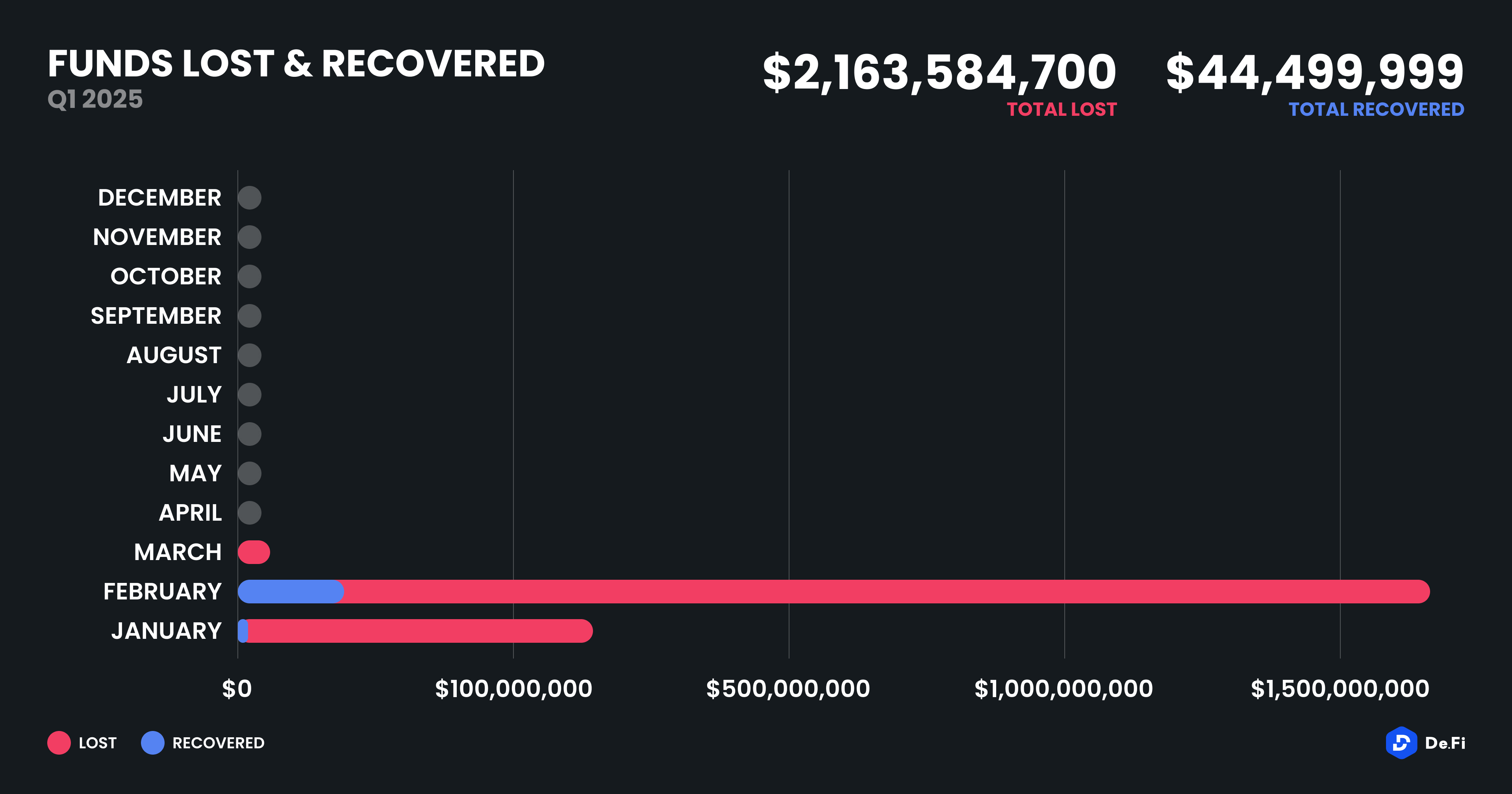
Task: Click the gray dot beside OCTOBER
Action: (250, 276)
